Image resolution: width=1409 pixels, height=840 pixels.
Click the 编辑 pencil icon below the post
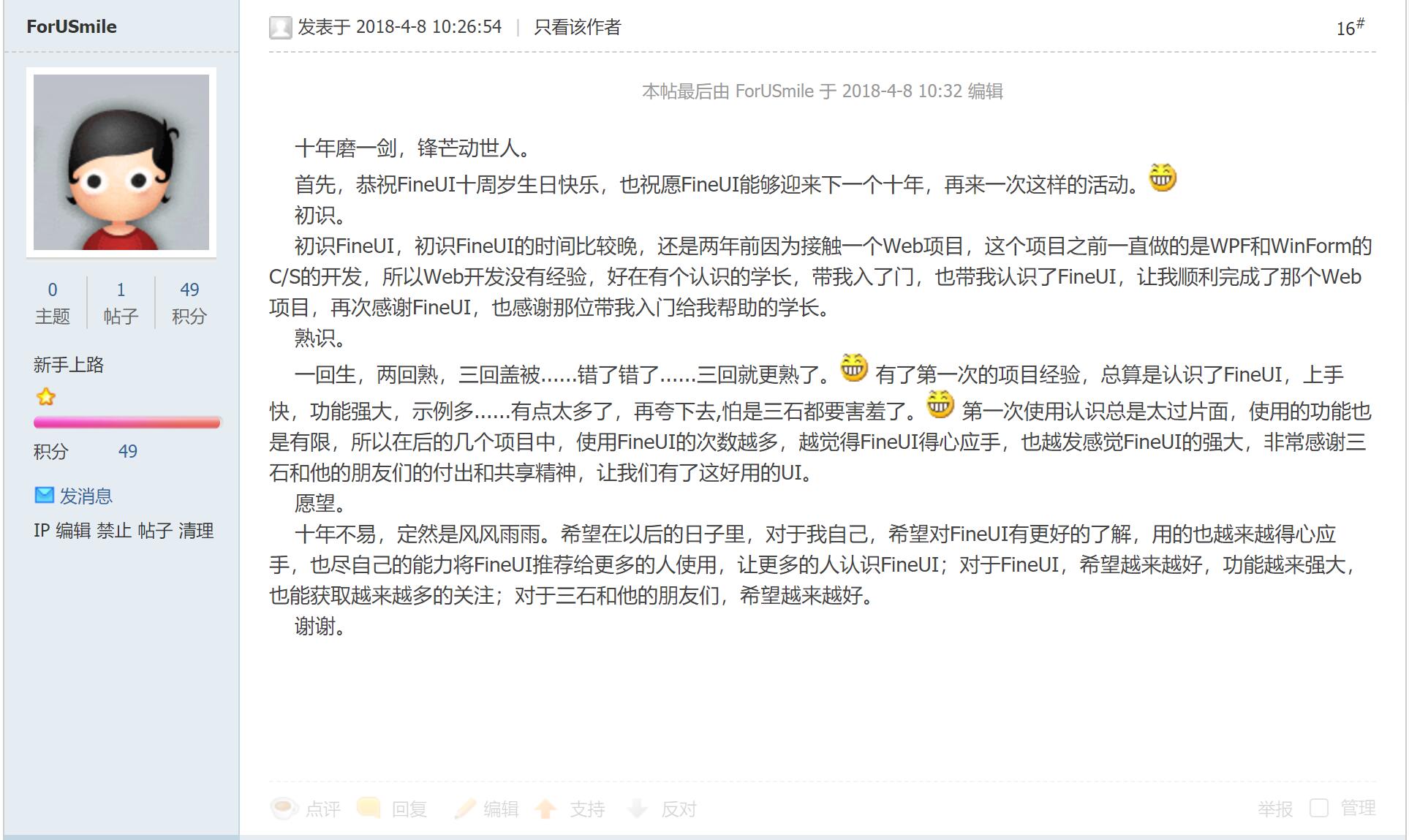coord(464,809)
